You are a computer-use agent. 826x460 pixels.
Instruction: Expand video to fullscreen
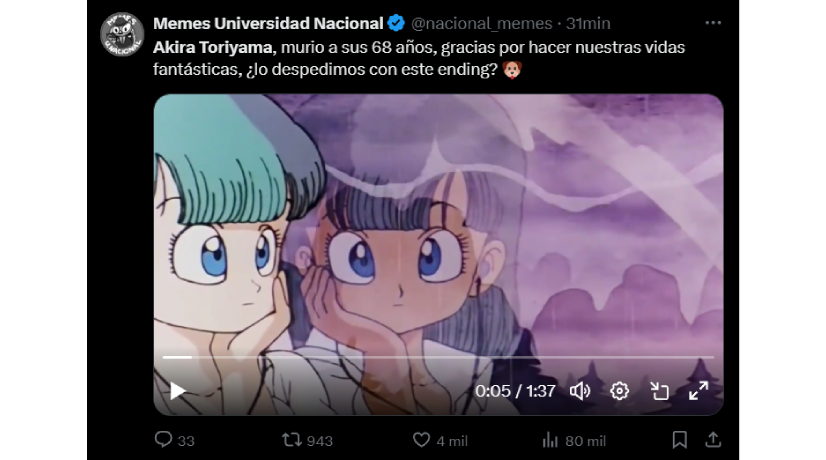click(699, 391)
